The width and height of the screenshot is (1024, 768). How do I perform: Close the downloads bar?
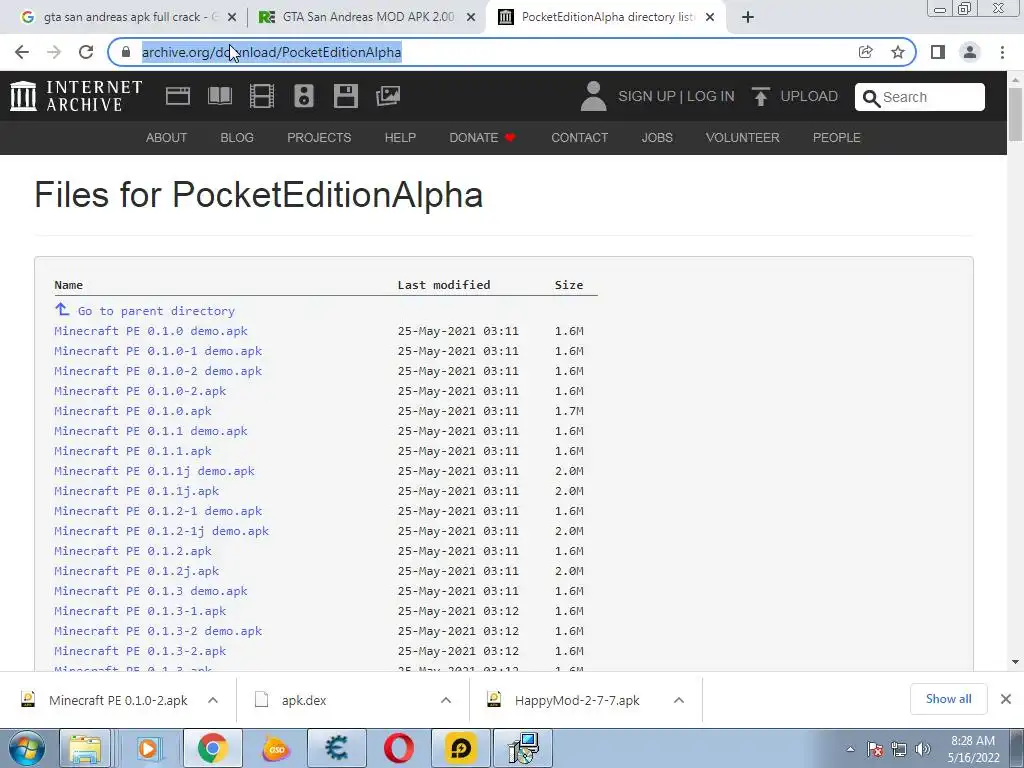[1006, 699]
